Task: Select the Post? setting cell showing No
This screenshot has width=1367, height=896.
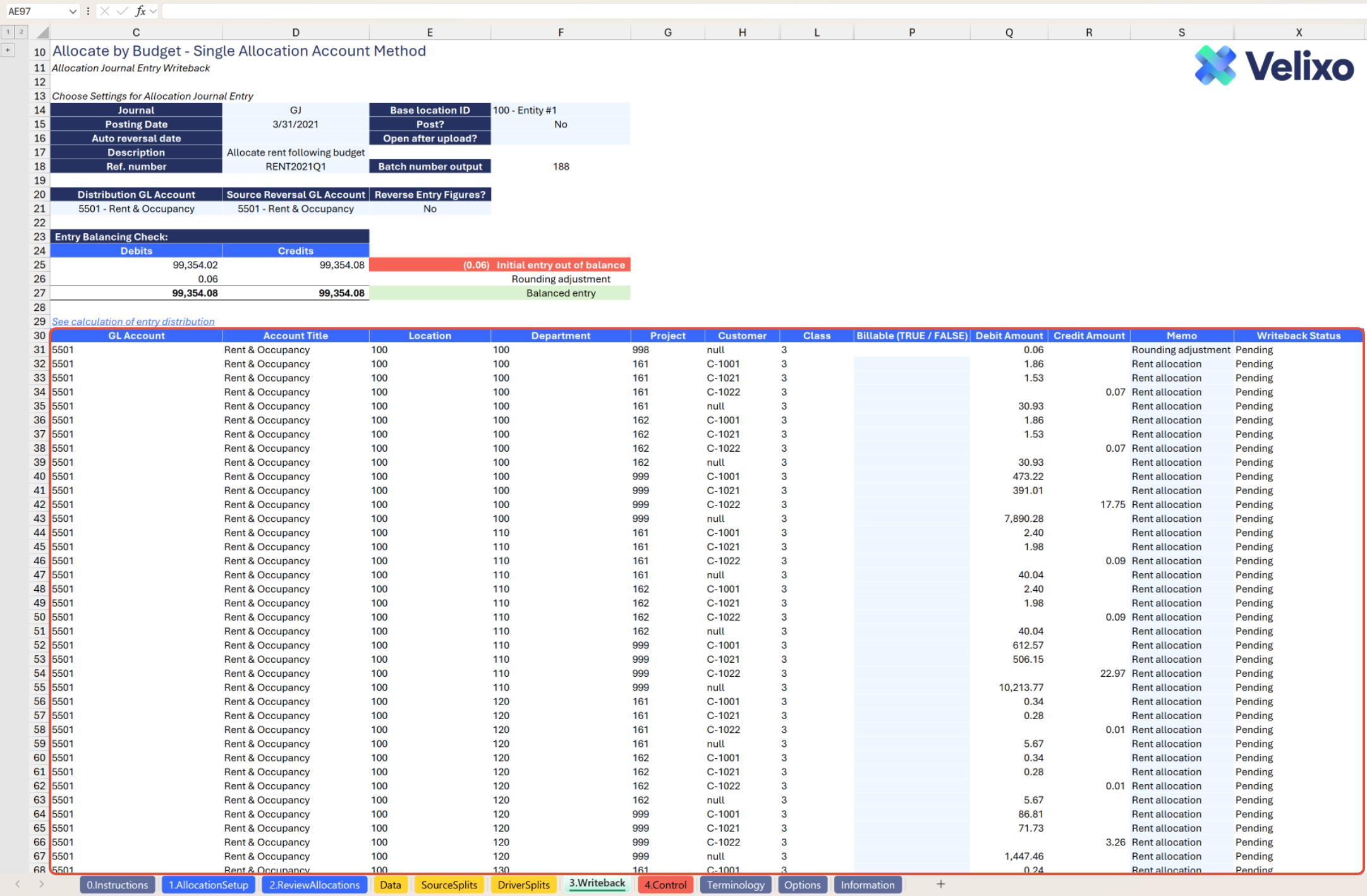Action: click(x=560, y=124)
